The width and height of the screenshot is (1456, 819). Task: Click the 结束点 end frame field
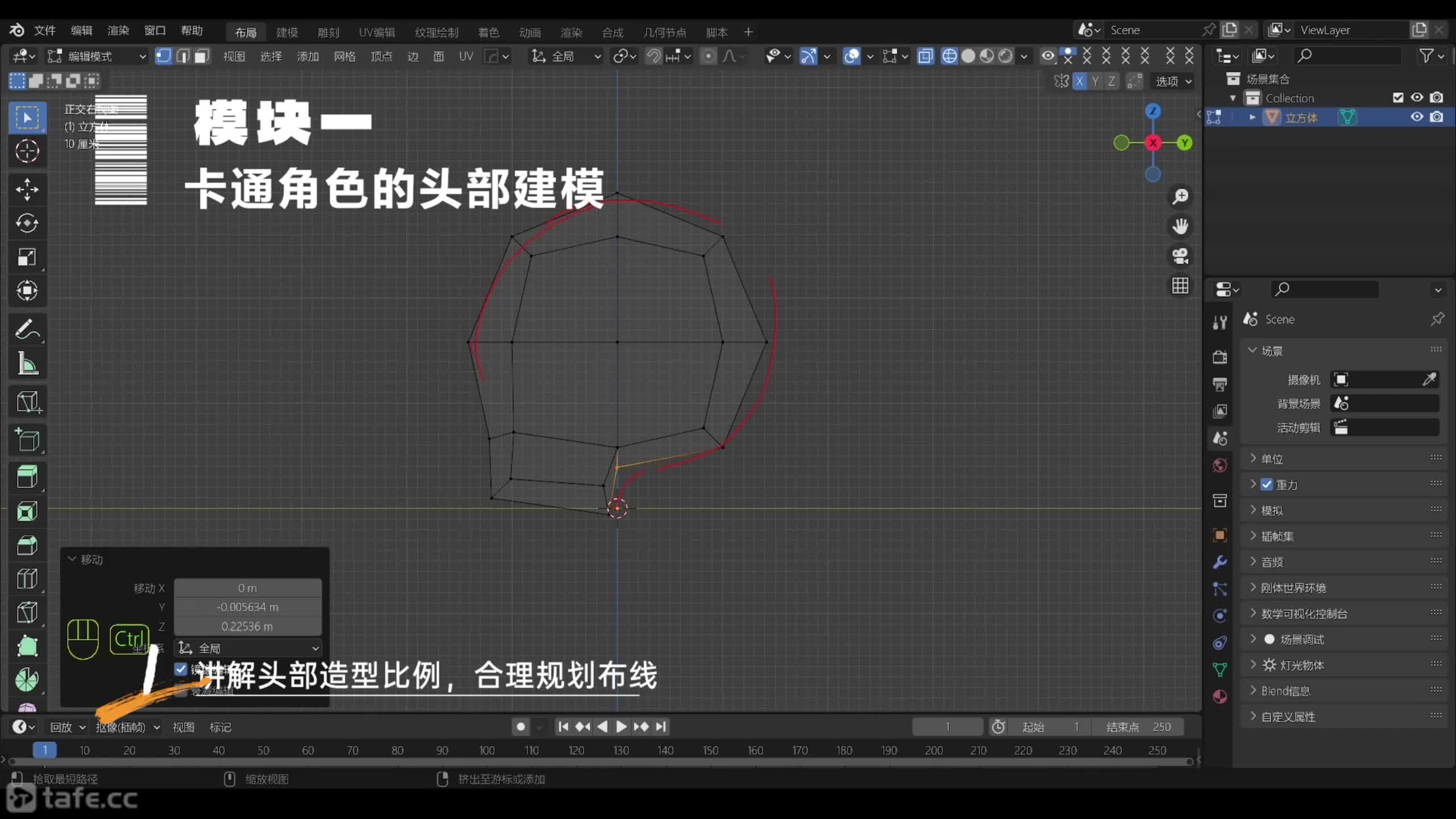pyautogui.click(x=1137, y=727)
